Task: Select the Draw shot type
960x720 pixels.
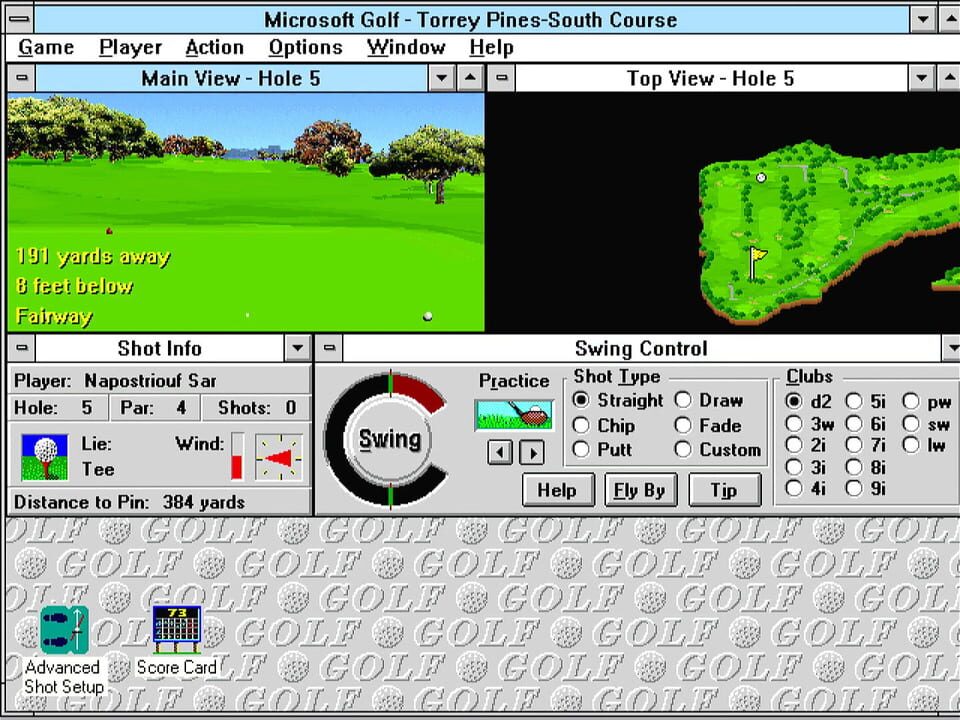Action: 683,400
